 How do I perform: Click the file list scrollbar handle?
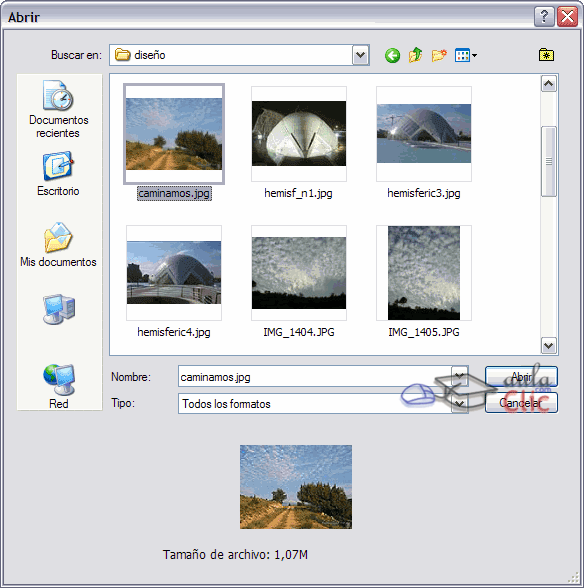point(548,162)
